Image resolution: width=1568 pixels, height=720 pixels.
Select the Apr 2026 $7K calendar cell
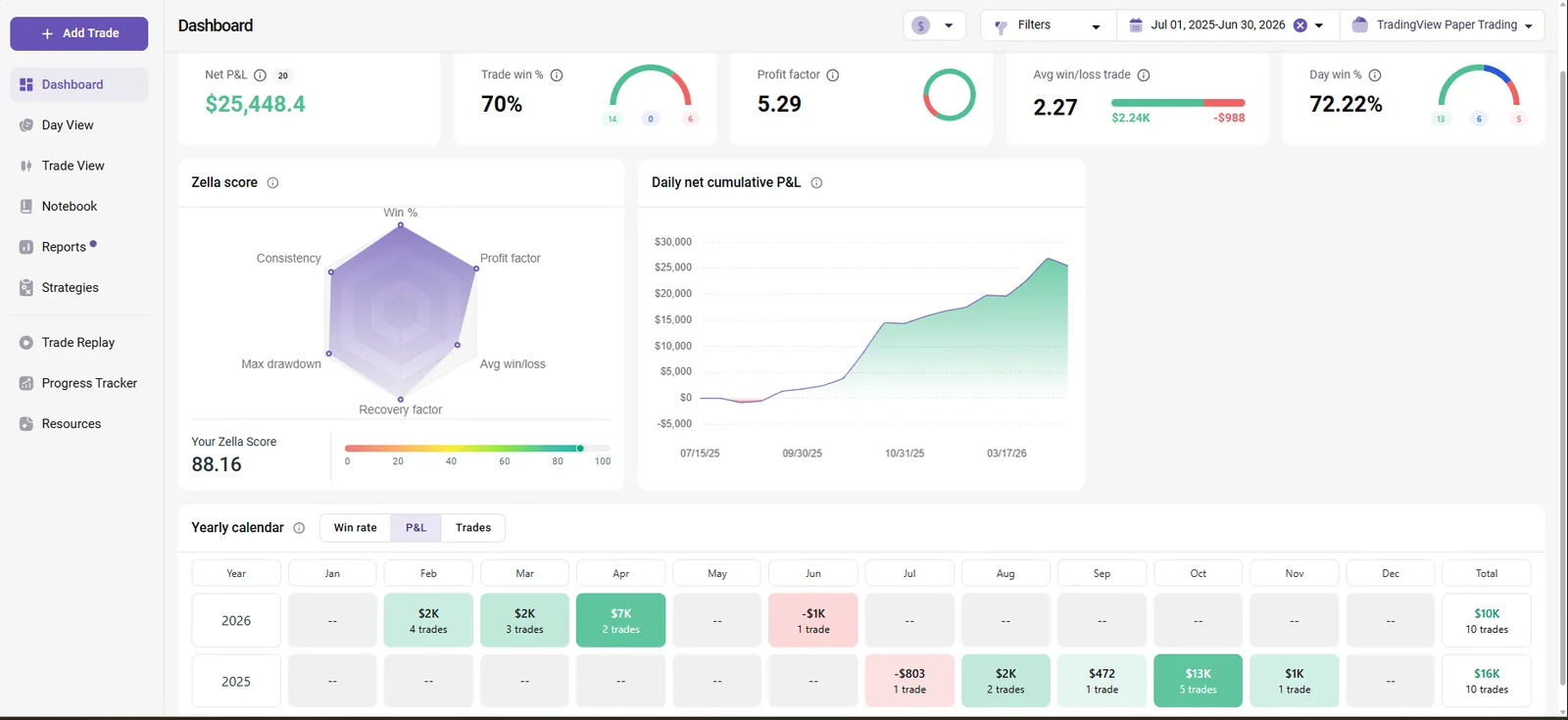[621, 620]
